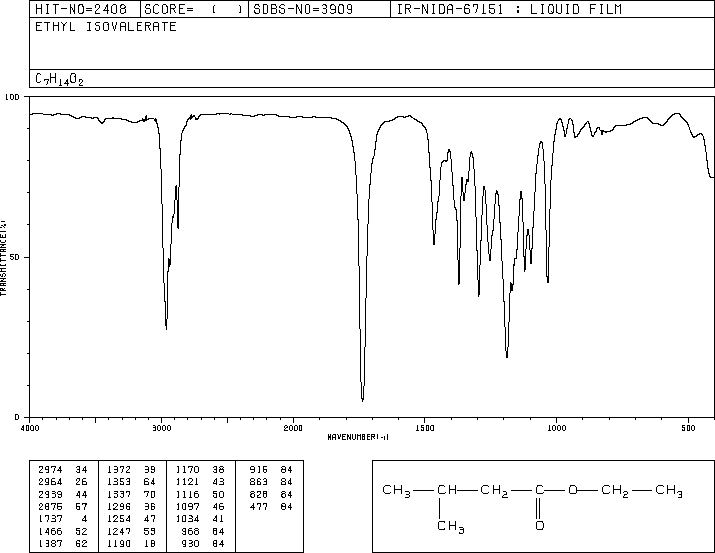The width and height of the screenshot is (715, 553).
Task: Select peak table entry 477
Action: (x=259, y=506)
